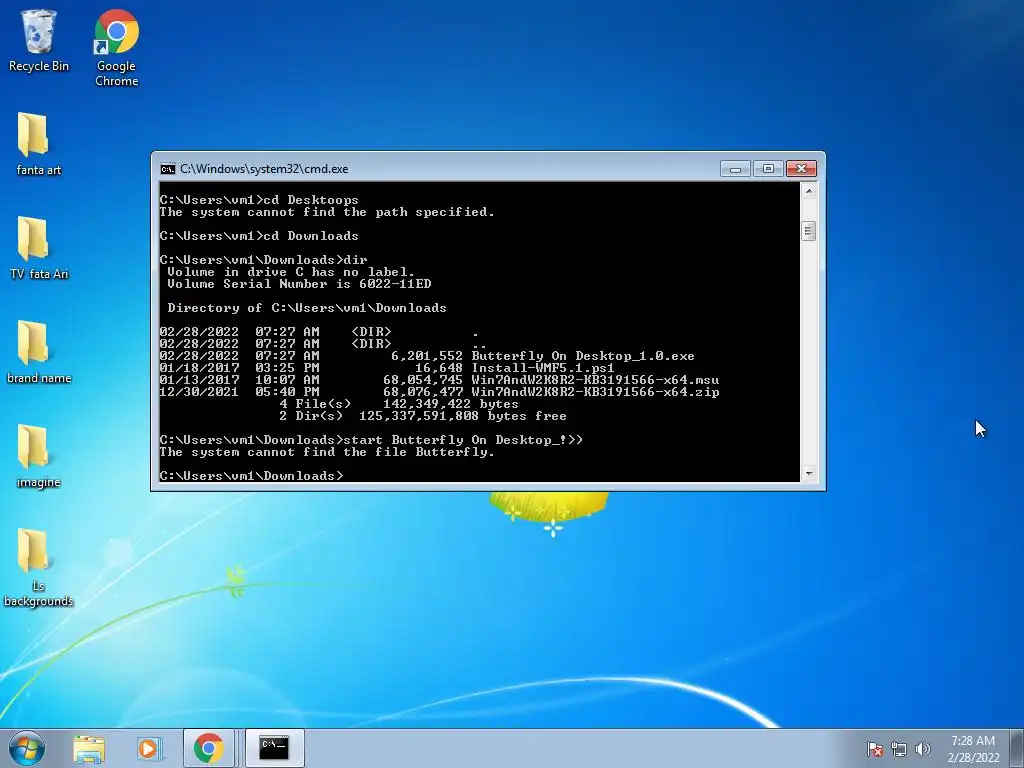1024x768 pixels.
Task: Click the Win7AndW2K8R2-KB3191566-x64.zip file name
Action: [595, 392]
